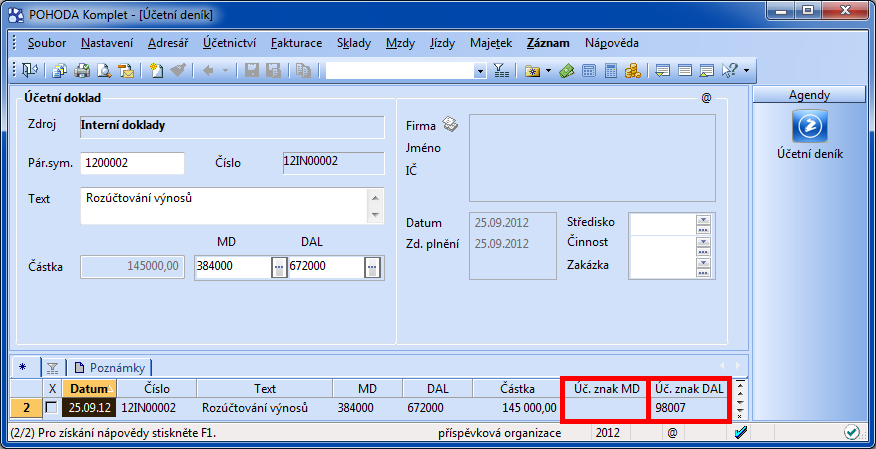Click the third note window icon in toolbar
This screenshot has height=449, width=876.
(x=707, y=71)
